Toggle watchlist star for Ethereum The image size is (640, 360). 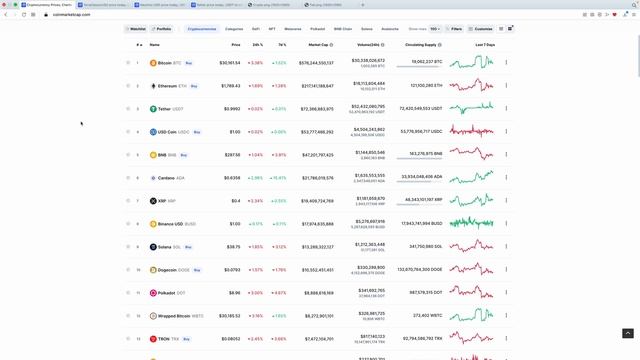point(128,86)
